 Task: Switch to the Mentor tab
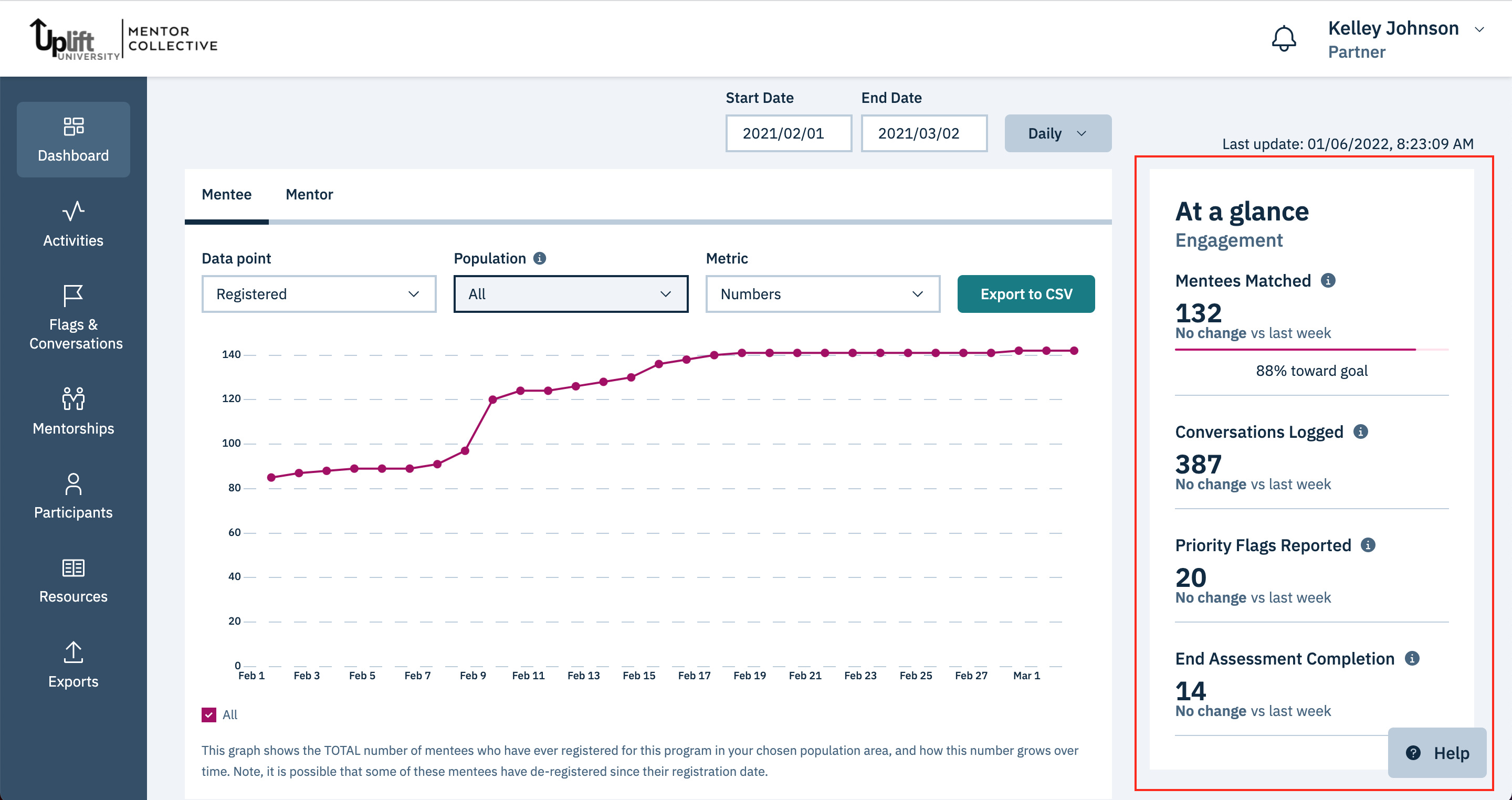coord(309,194)
